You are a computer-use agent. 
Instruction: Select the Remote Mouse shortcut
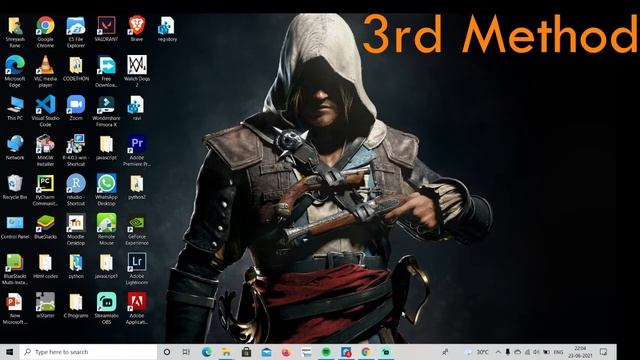point(106,229)
